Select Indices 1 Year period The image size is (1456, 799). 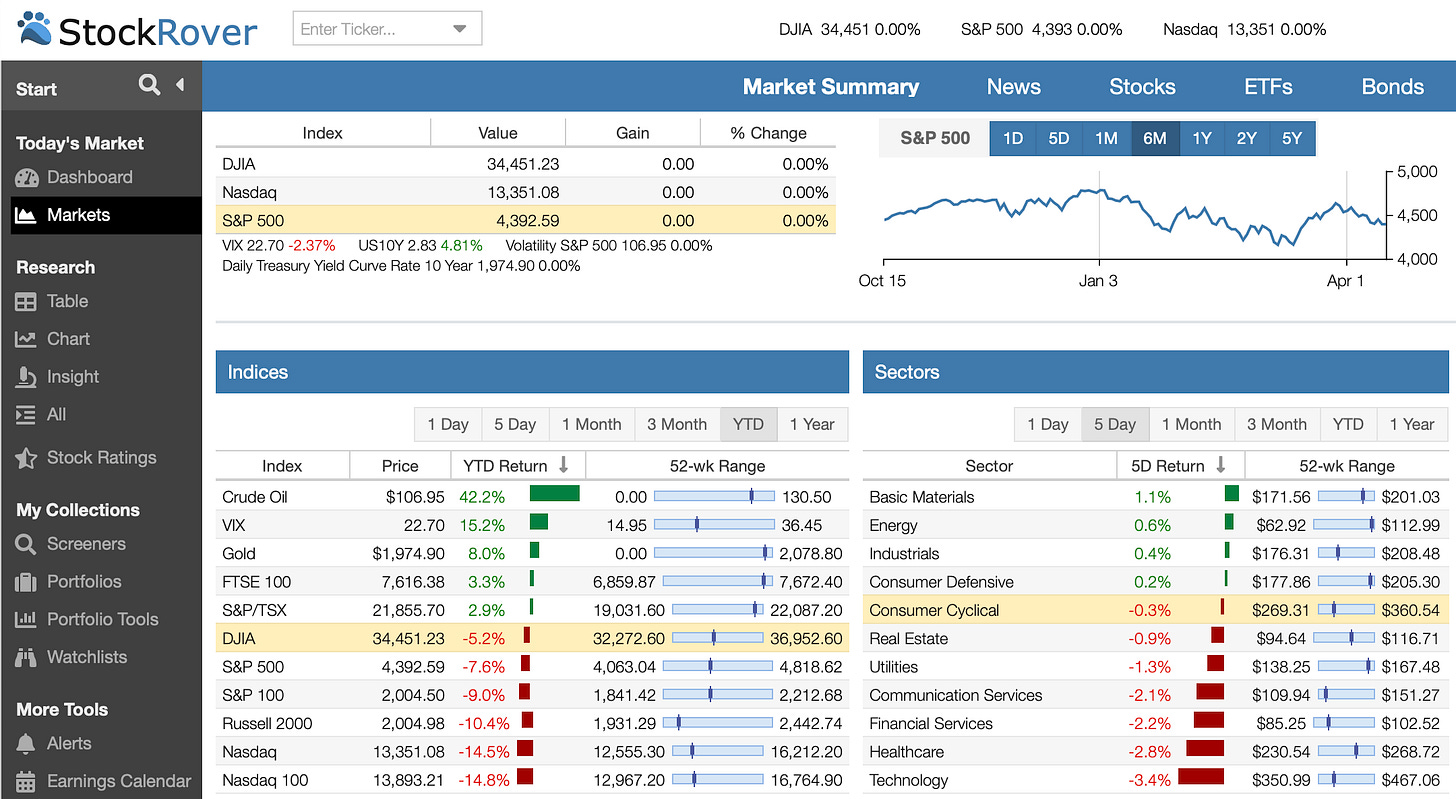click(812, 424)
